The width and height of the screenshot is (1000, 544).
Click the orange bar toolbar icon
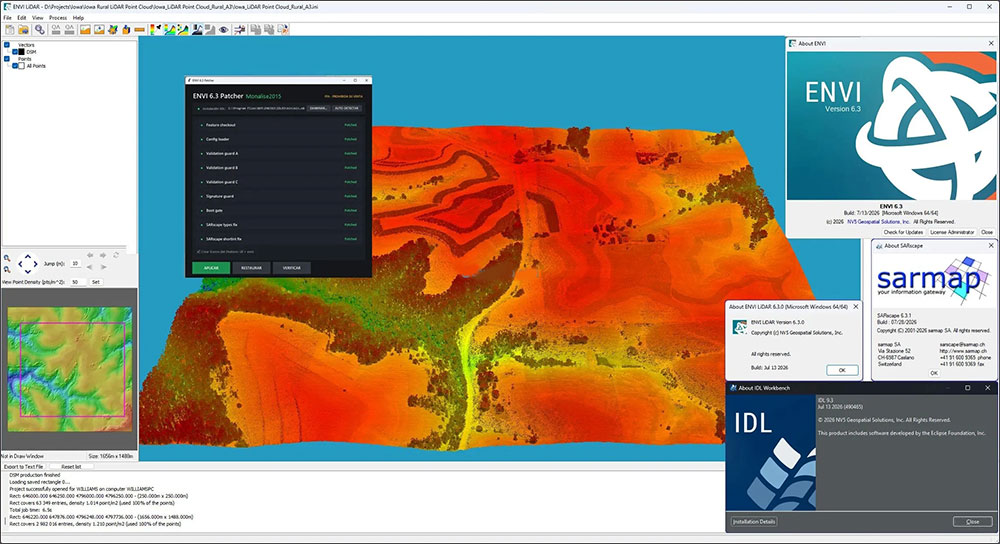pos(140,29)
